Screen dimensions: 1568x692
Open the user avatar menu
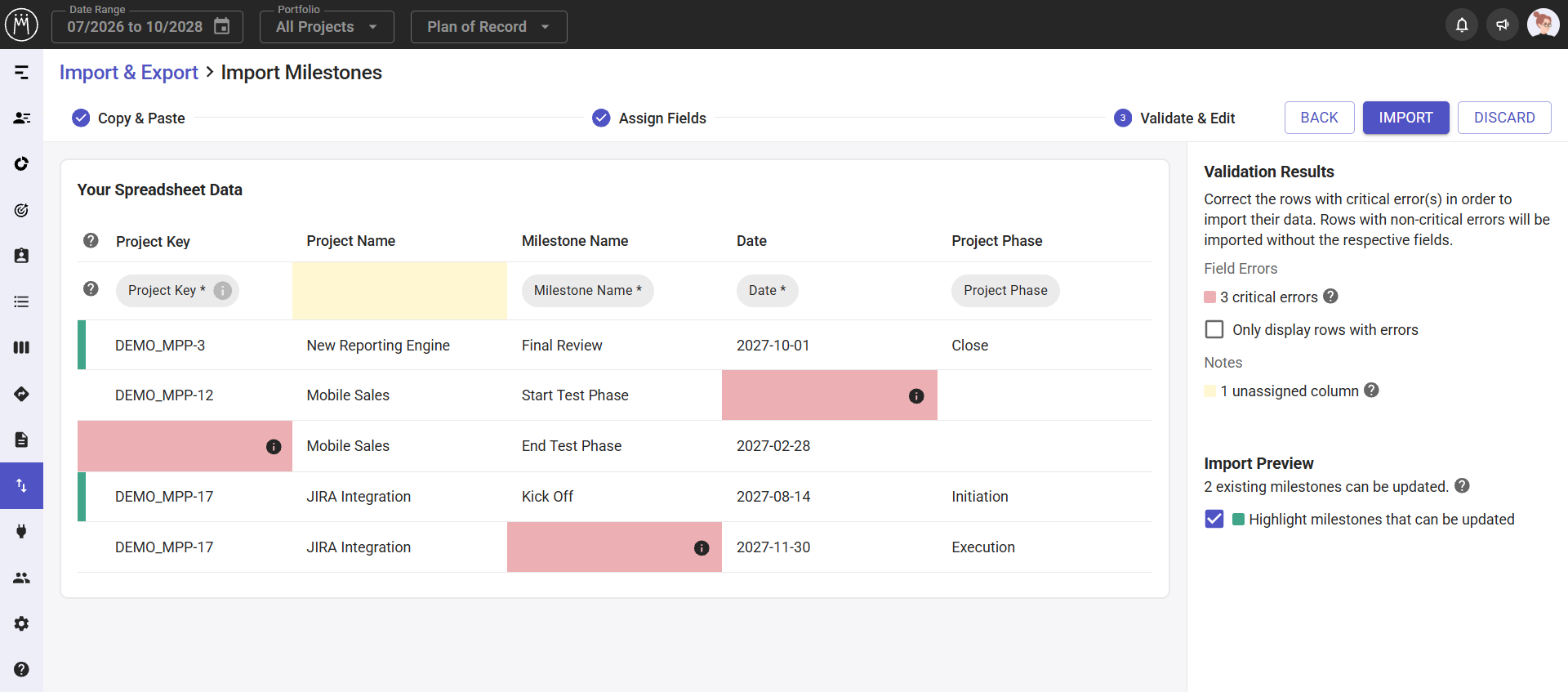click(1543, 25)
